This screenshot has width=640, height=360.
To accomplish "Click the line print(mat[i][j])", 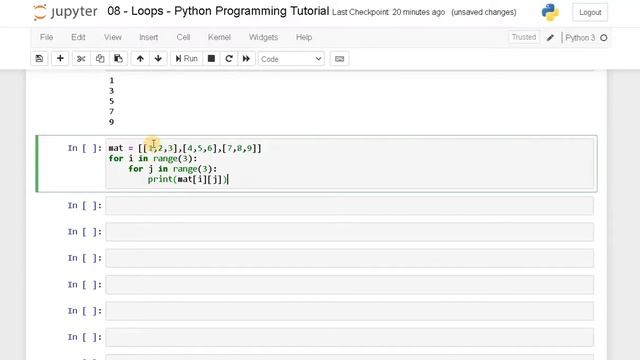I will tap(187, 179).
